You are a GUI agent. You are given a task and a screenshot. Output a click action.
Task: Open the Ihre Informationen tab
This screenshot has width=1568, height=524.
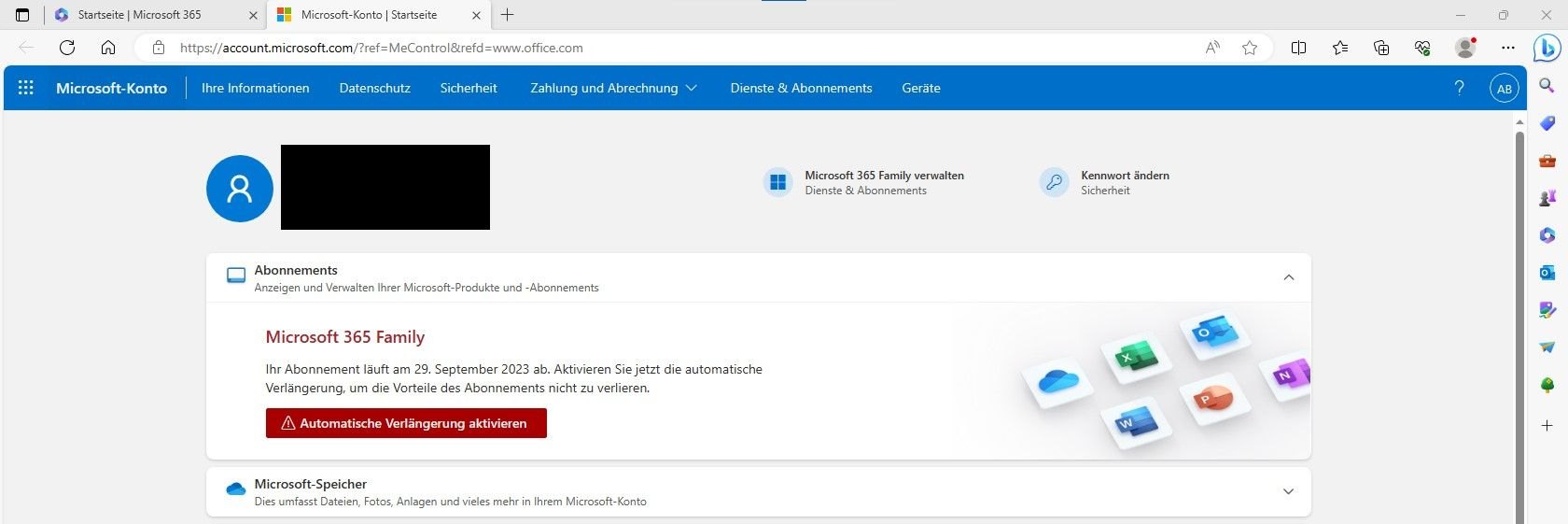pyautogui.click(x=255, y=88)
